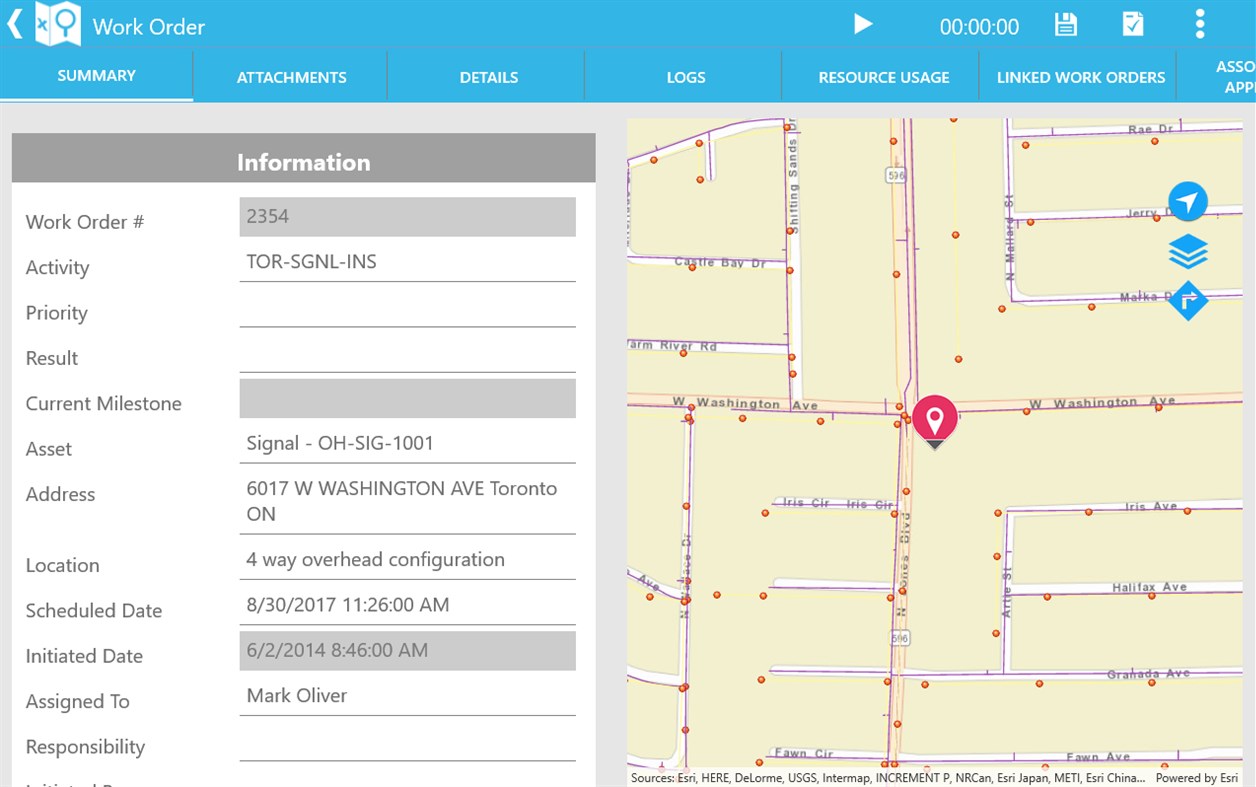Image resolution: width=1256 pixels, height=787 pixels.
Task: Start the work order timer play button
Action: (x=863, y=24)
